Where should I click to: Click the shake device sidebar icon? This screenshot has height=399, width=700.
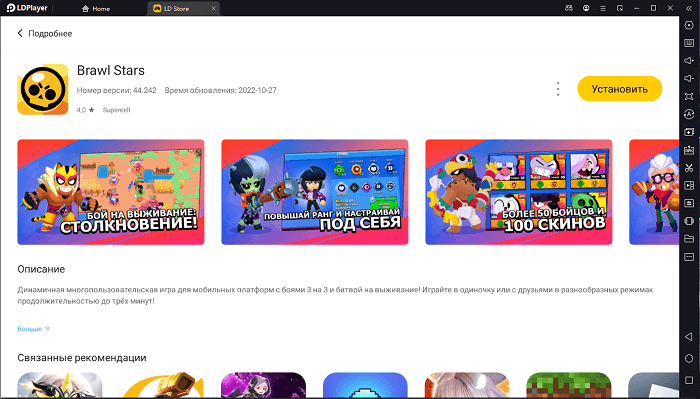689,221
